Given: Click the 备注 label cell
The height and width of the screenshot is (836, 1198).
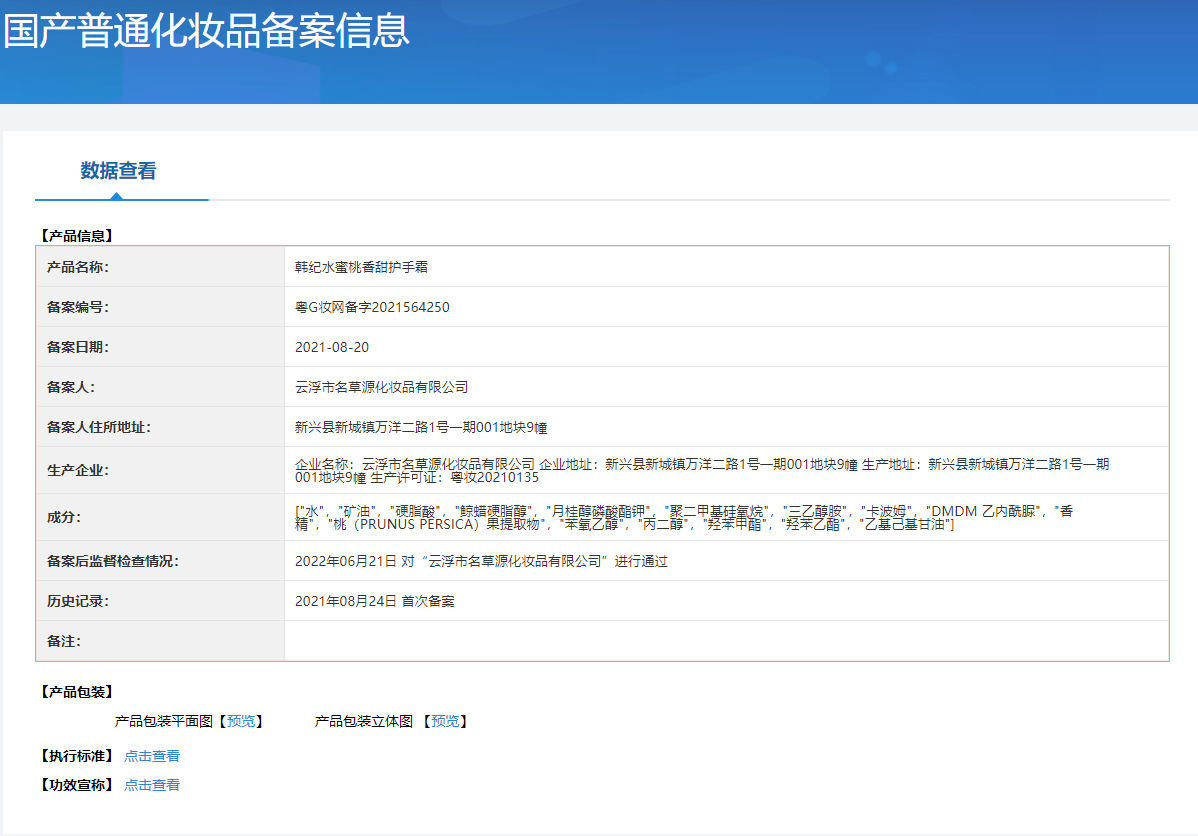Looking at the screenshot, I should (x=160, y=640).
